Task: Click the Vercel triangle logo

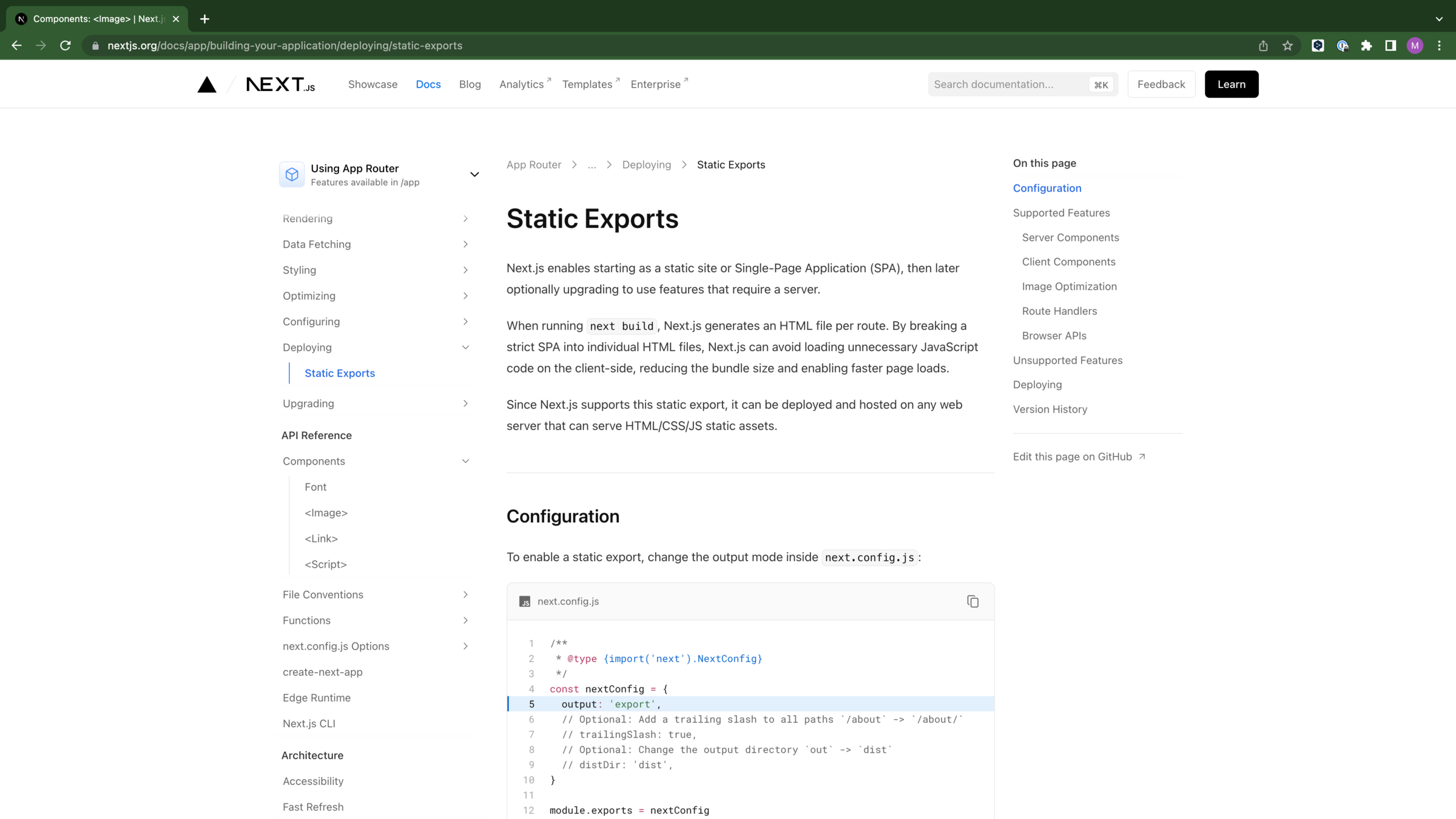Action: tap(207, 84)
